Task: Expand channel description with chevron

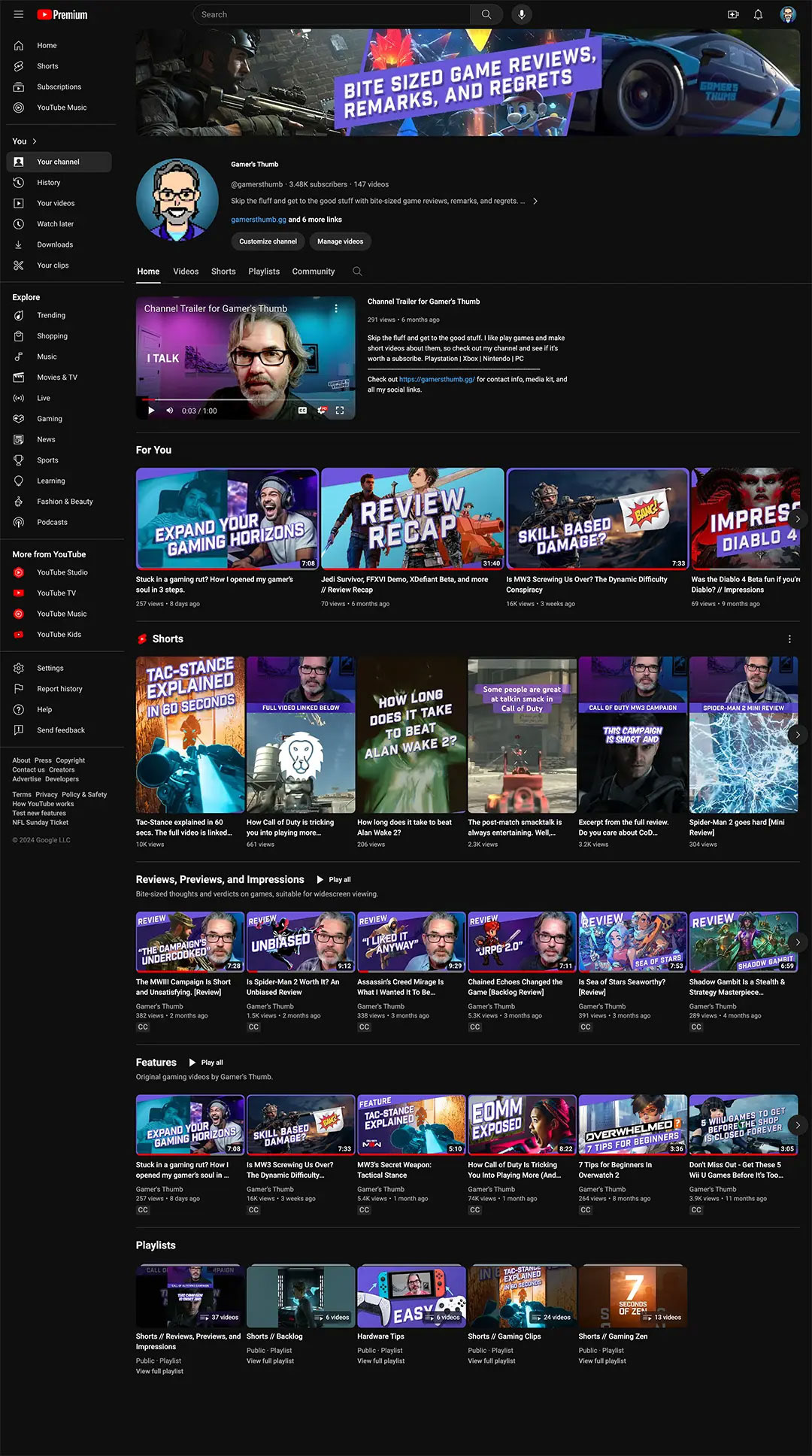Action: 535,201
